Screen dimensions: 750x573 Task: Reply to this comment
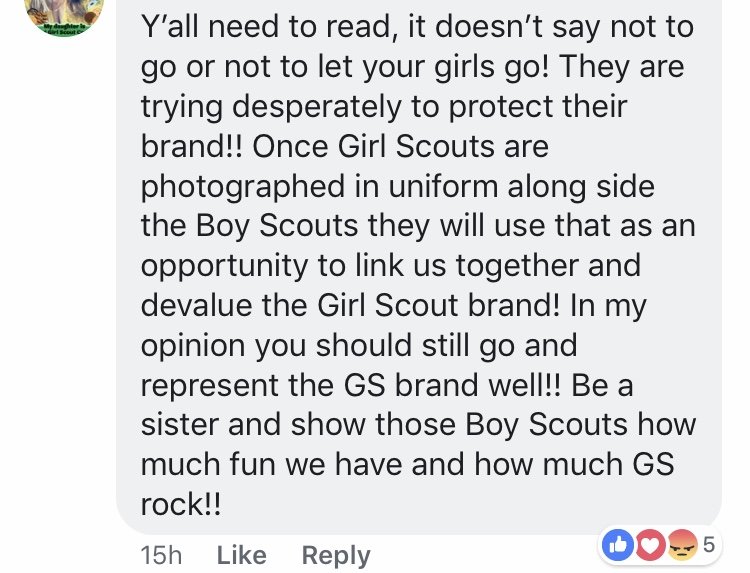tap(336, 556)
